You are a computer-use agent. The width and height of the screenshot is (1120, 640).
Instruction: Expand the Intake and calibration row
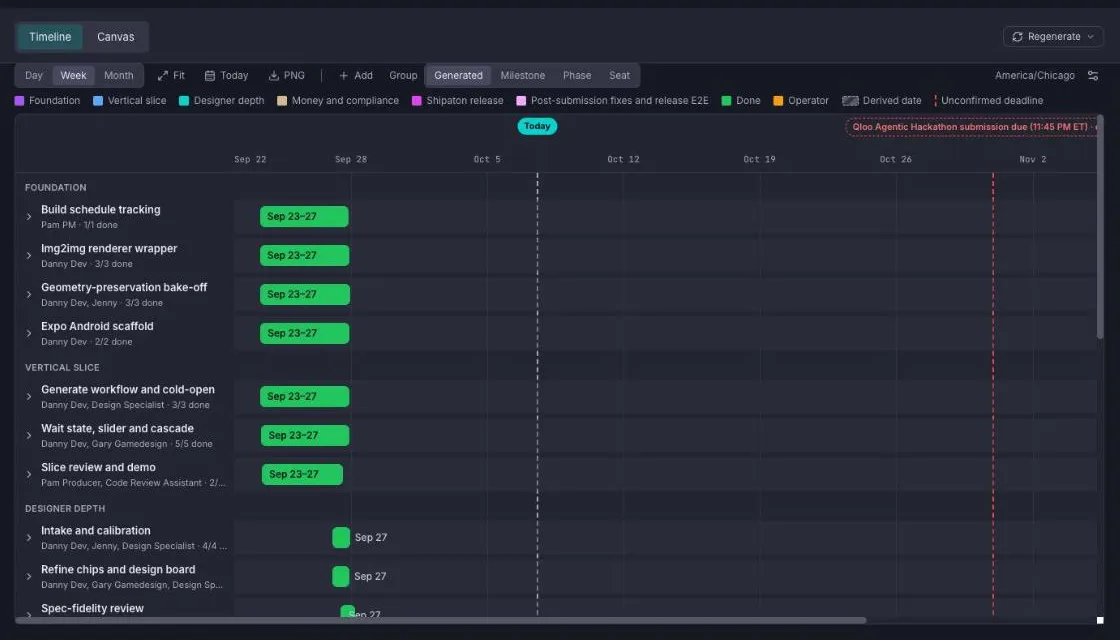(x=29, y=537)
